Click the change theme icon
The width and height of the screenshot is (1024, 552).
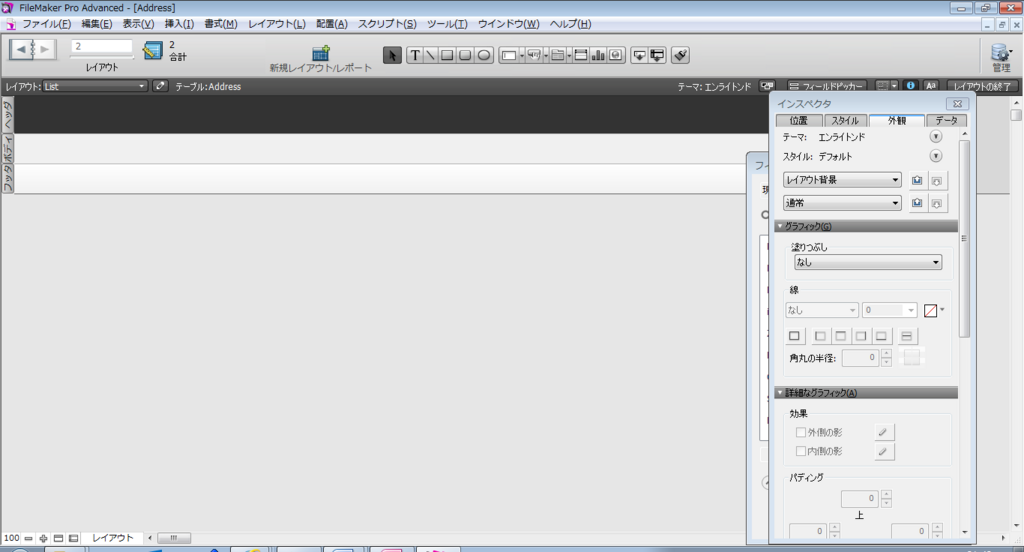pyautogui.click(x=767, y=86)
